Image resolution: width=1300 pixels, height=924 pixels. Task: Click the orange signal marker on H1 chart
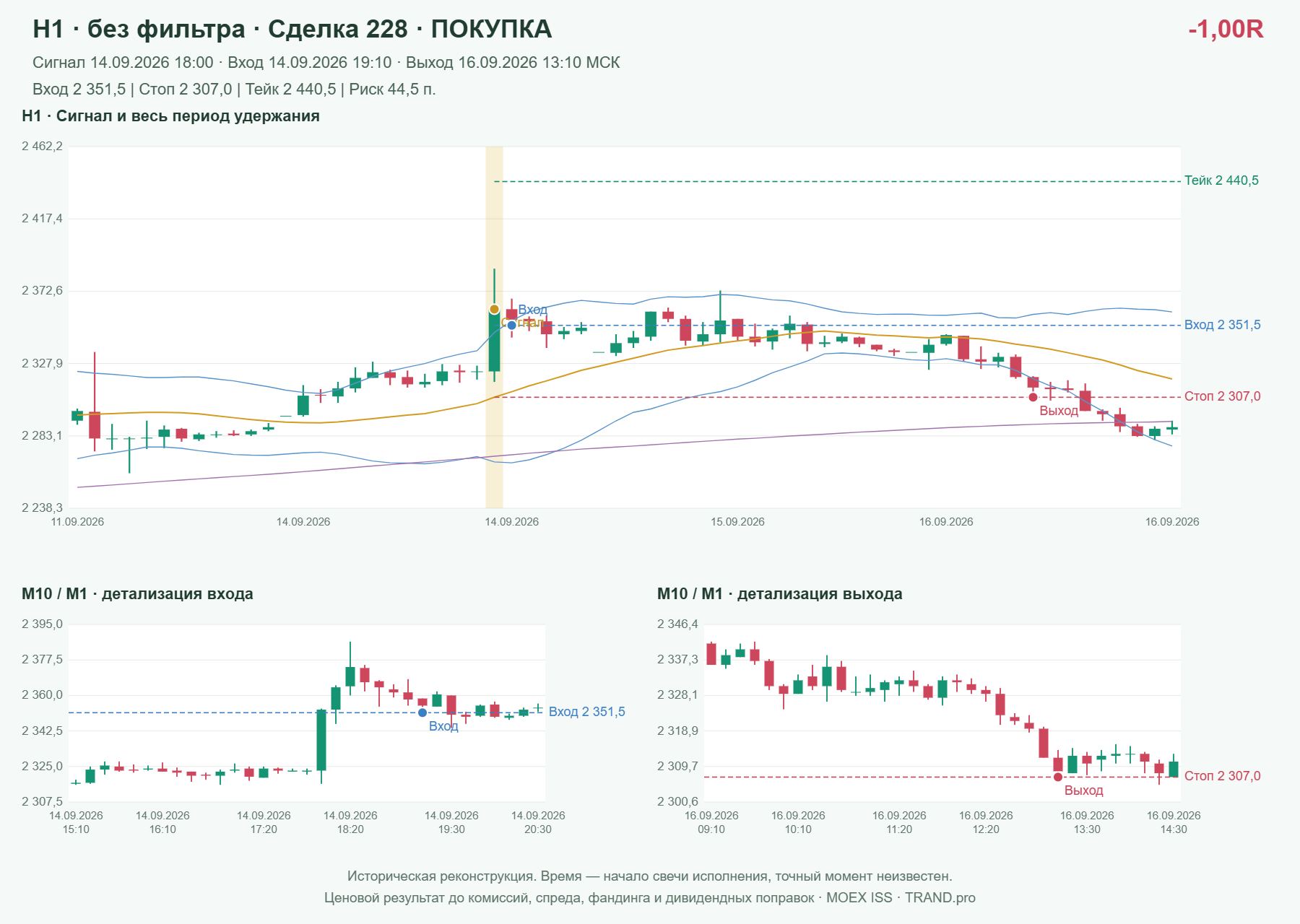point(494,309)
